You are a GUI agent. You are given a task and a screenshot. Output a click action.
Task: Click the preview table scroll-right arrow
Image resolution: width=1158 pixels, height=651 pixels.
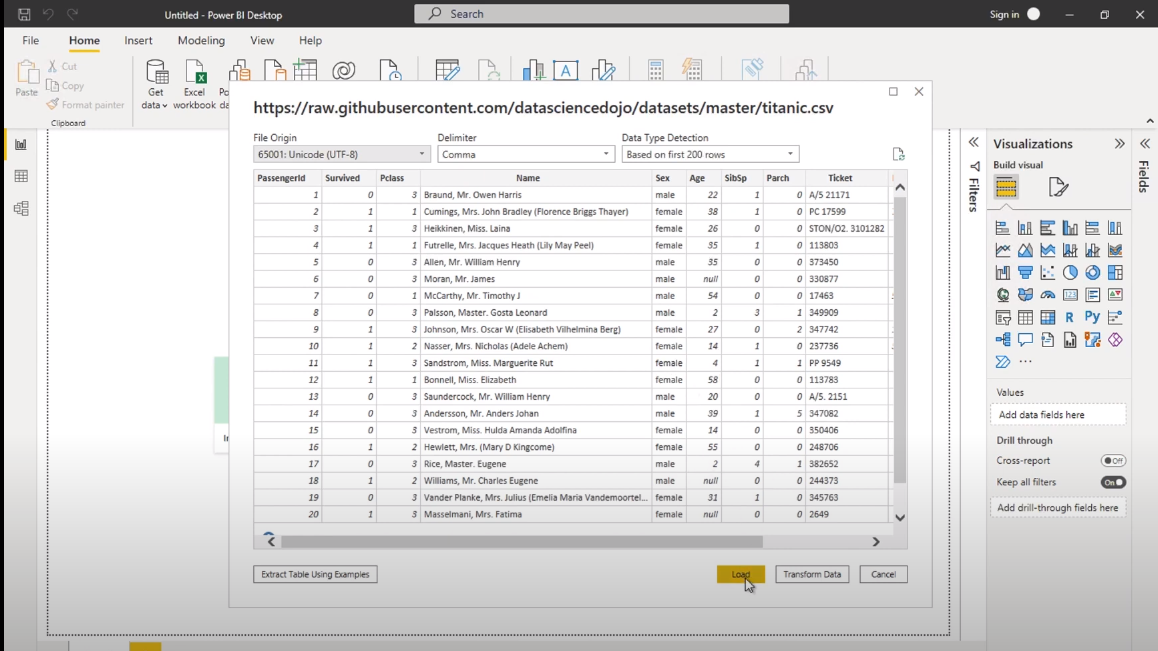pyautogui.click(x=876, y=542)
